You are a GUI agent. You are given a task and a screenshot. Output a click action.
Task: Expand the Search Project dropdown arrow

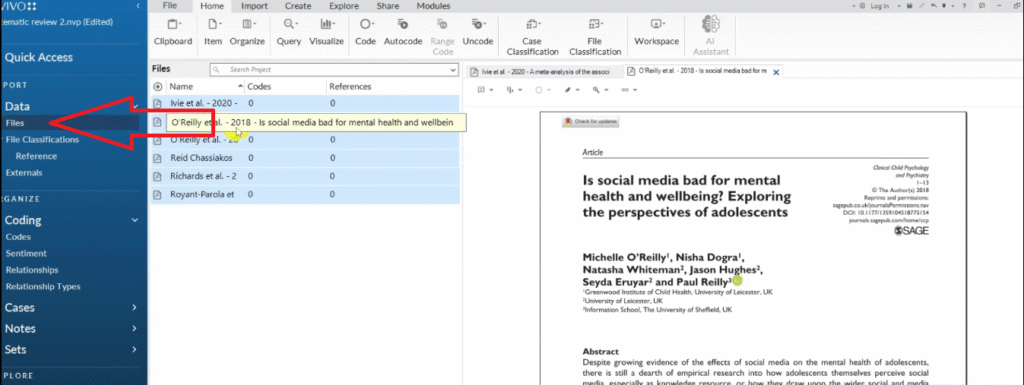[453, 69]
